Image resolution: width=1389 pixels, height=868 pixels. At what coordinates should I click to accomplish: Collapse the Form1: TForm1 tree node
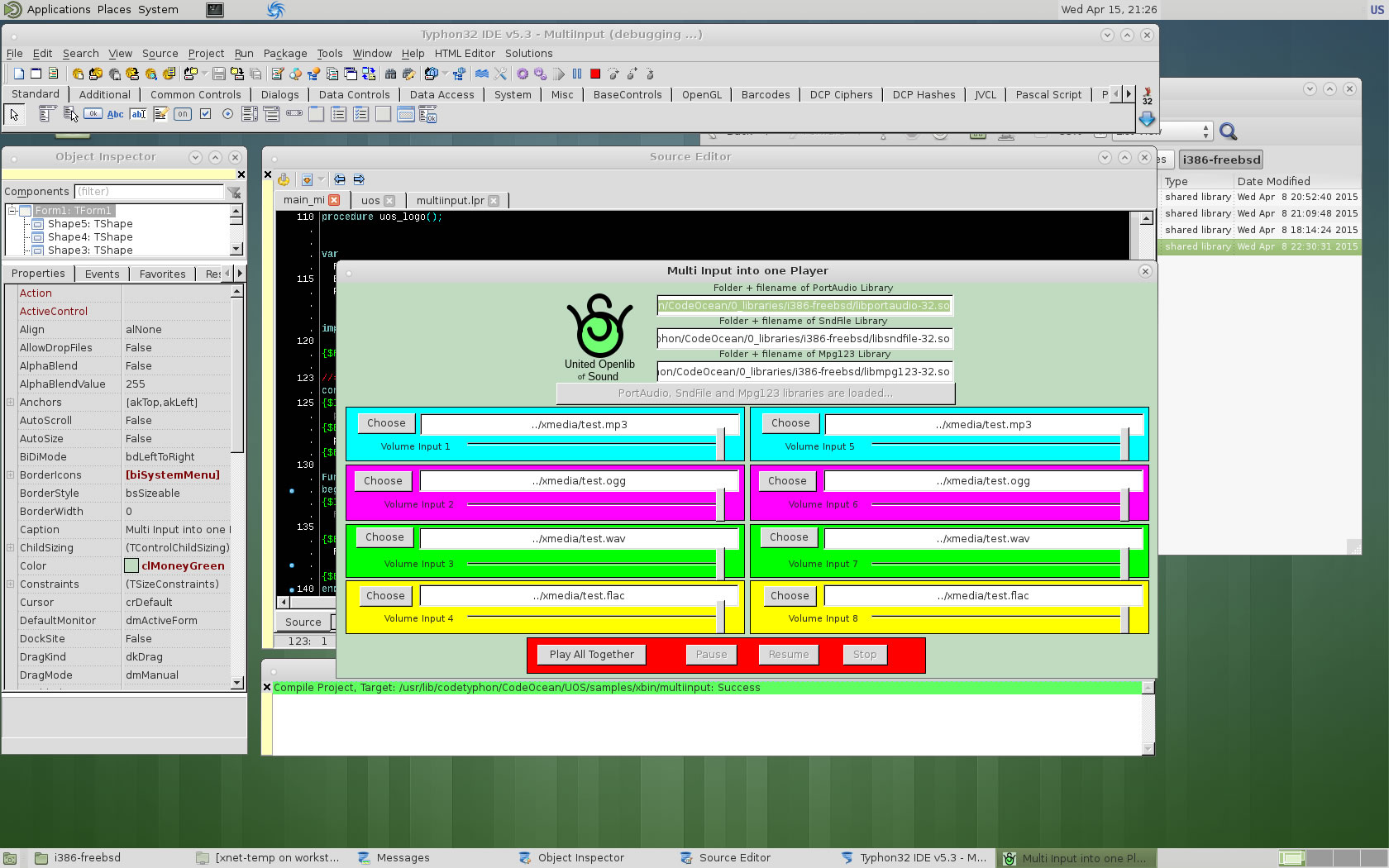[12, 211]
